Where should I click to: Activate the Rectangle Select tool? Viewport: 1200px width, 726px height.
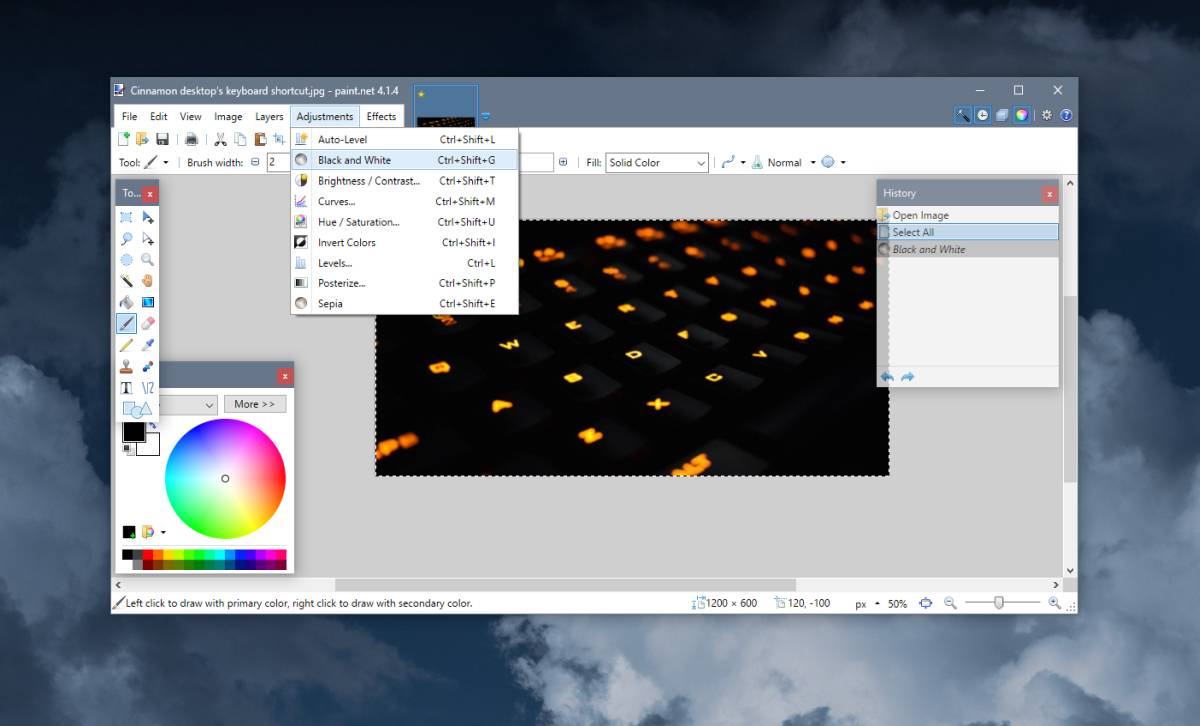(x=128, y=216)
